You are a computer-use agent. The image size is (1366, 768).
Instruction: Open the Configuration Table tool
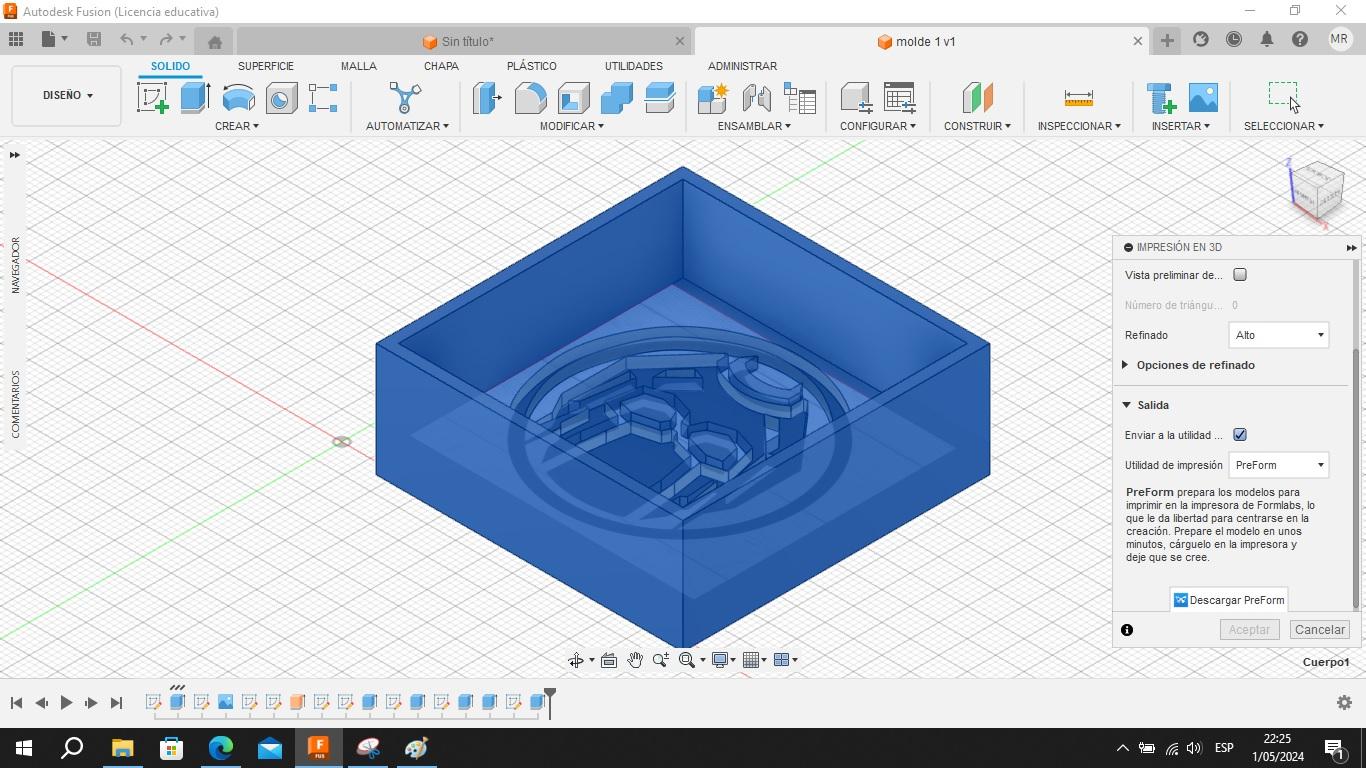899,98
